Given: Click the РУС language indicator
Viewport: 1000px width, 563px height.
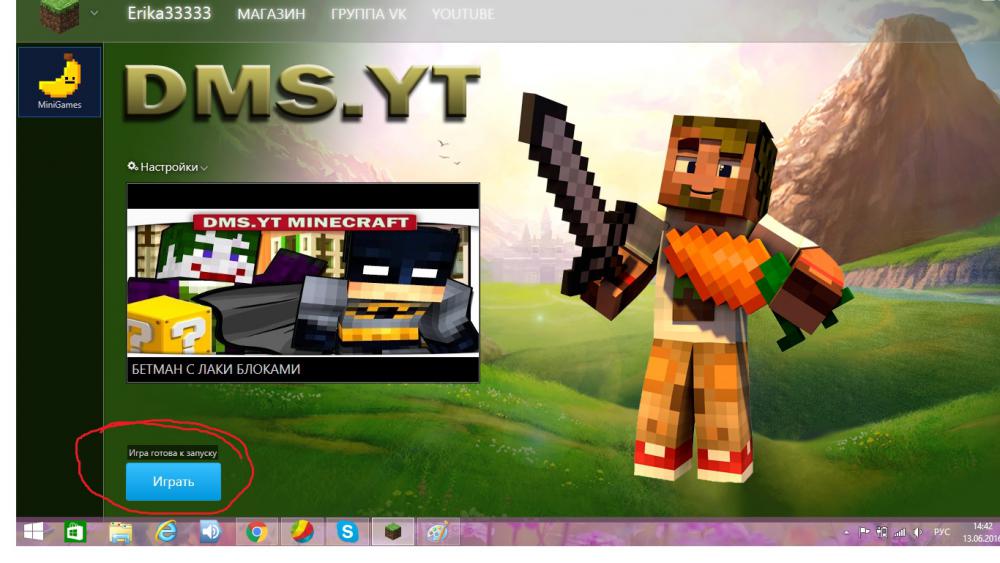Looking at the screenshot, I should pyautogui.click(x=941, y=533).
